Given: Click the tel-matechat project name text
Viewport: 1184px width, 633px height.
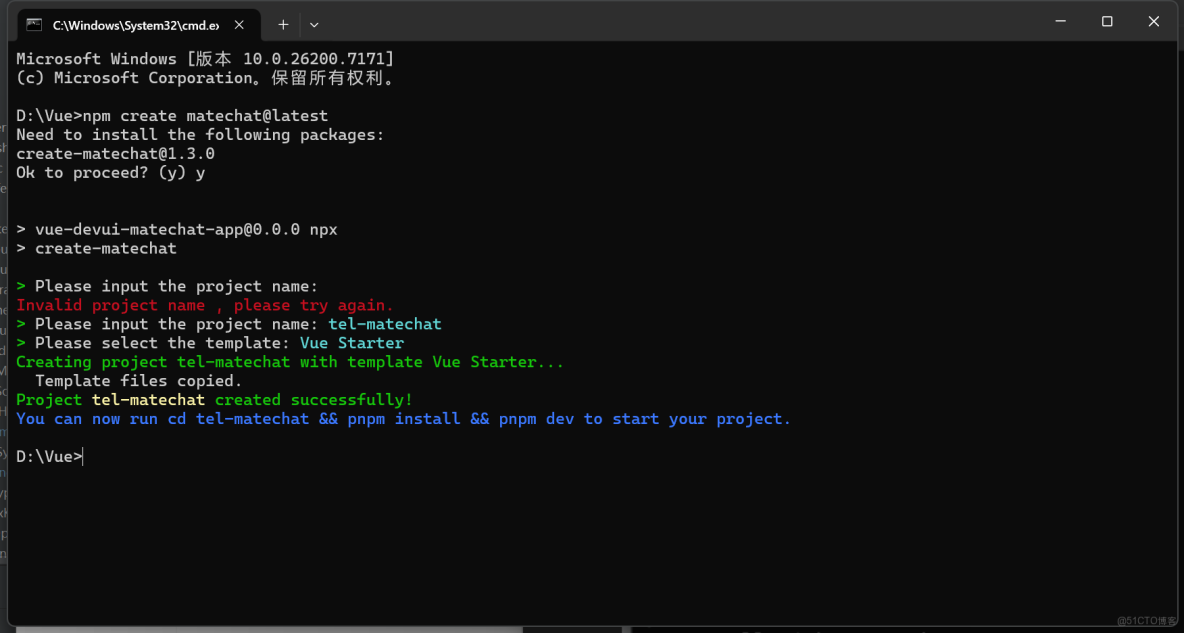Looking at the screenshot, I should (x=384, y=323).
